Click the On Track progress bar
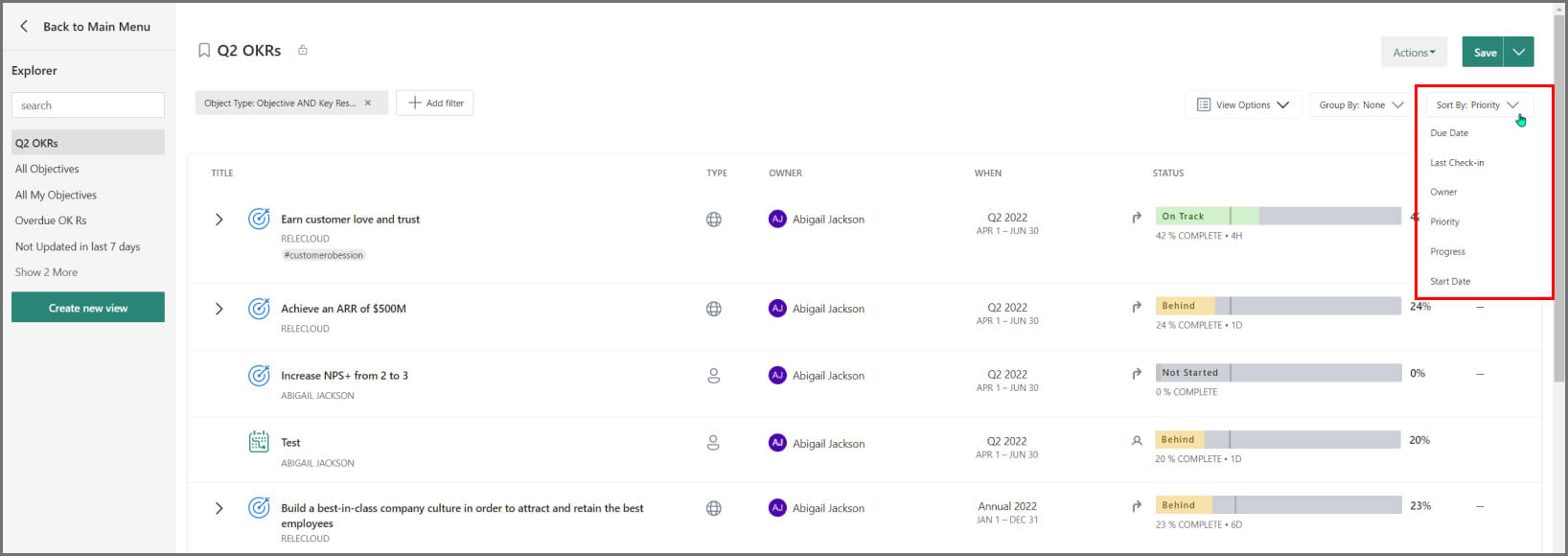Image resolution: width=1568 pixels, height=556 pixels. click(1278, 217)
